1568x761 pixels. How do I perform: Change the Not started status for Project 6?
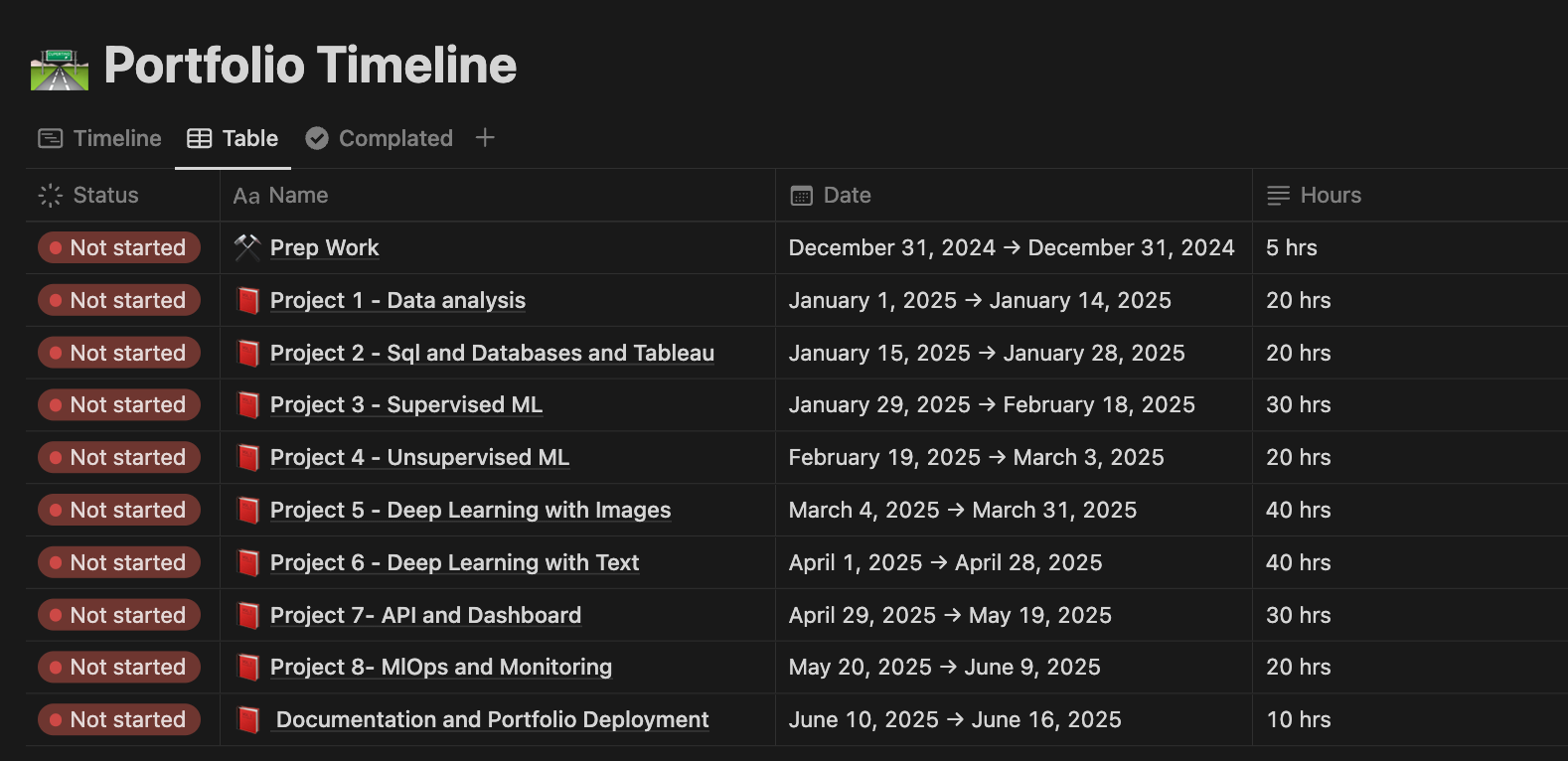[x=119, y=562]
